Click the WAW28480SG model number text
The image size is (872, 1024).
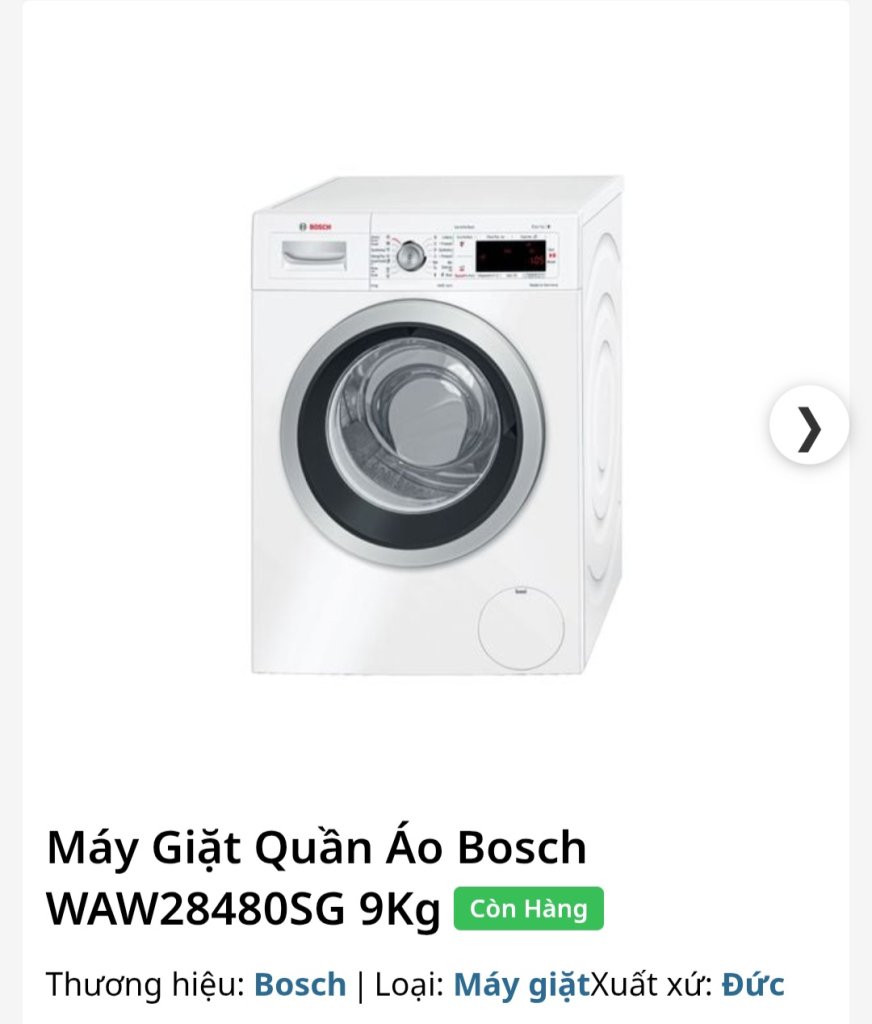coord(195,908)
